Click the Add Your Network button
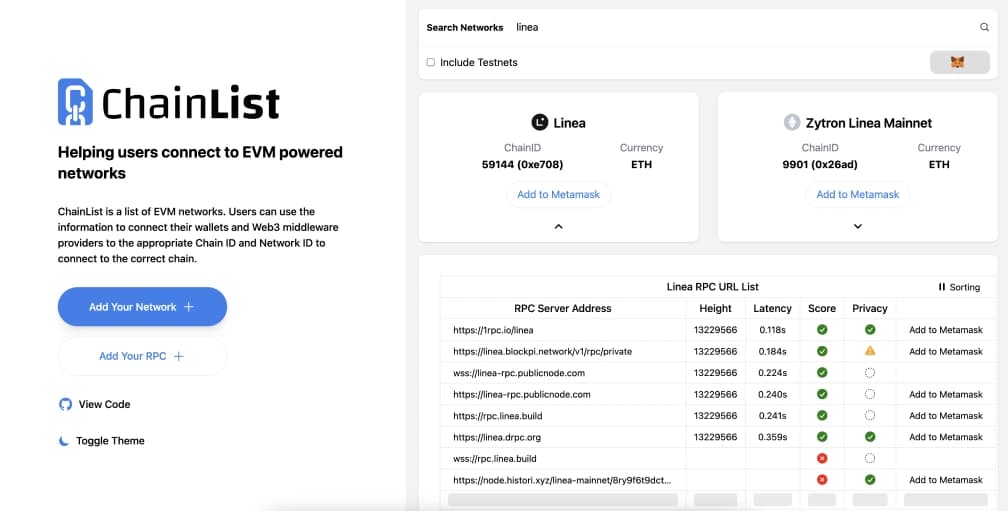1008x511 pixels. tap(142, 307)
